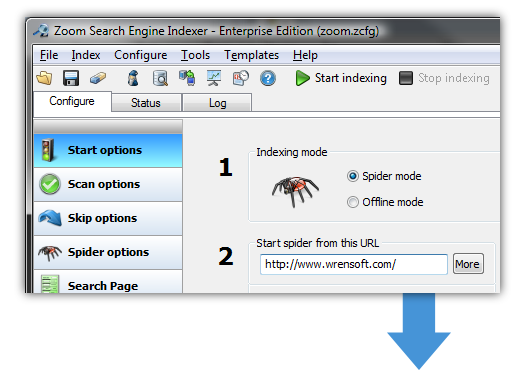Click the title bar application icon
This screenshot has height=379, width=525.
point(42,31)
